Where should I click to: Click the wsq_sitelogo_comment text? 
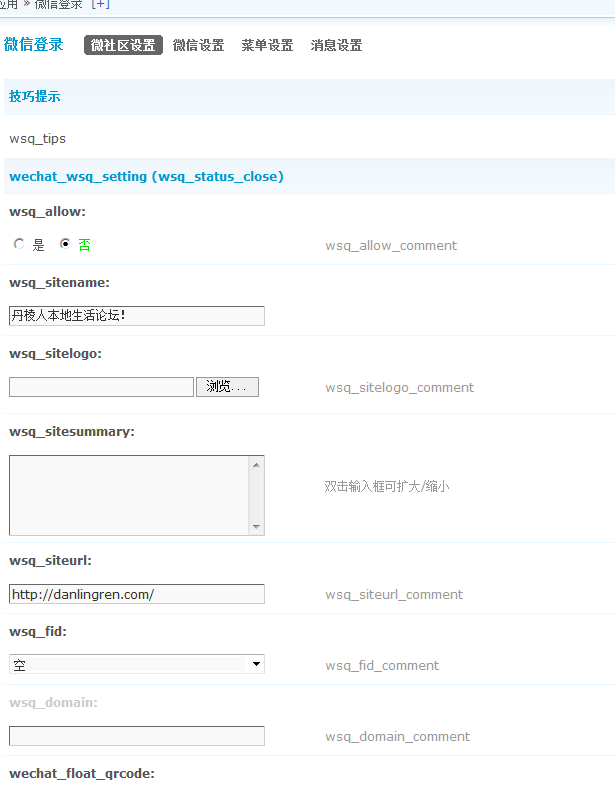tap(400, 387)
